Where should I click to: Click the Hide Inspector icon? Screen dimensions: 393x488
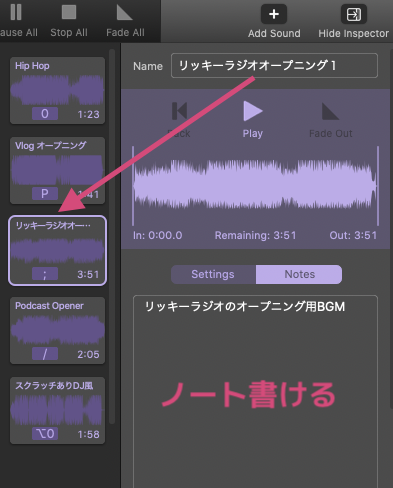(x=353, y=14)
